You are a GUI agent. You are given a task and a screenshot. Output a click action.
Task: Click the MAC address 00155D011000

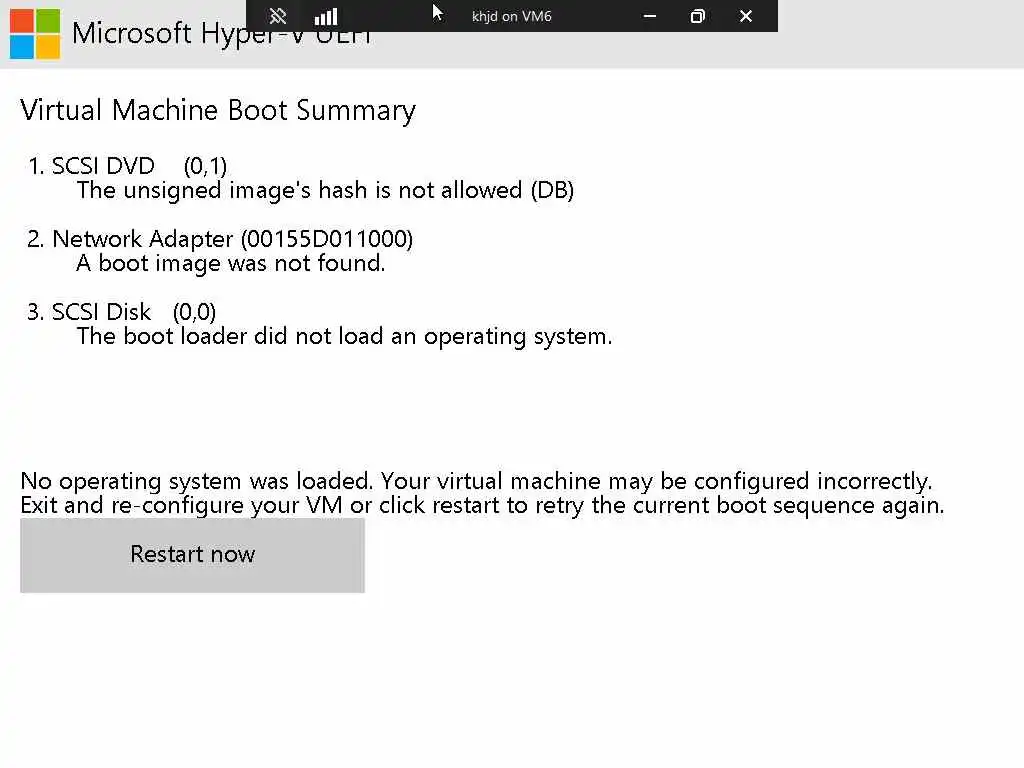[x=327, y=239]
